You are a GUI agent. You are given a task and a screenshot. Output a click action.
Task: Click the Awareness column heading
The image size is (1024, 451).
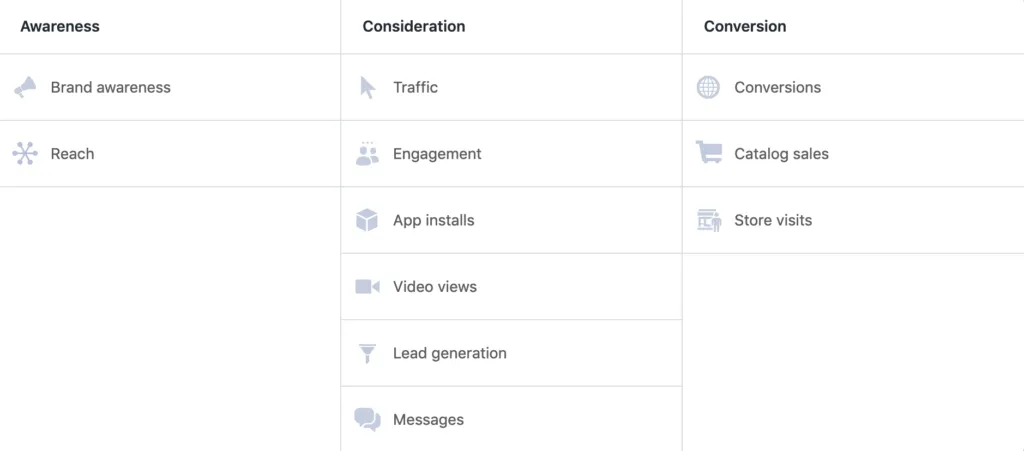(60, 27)
